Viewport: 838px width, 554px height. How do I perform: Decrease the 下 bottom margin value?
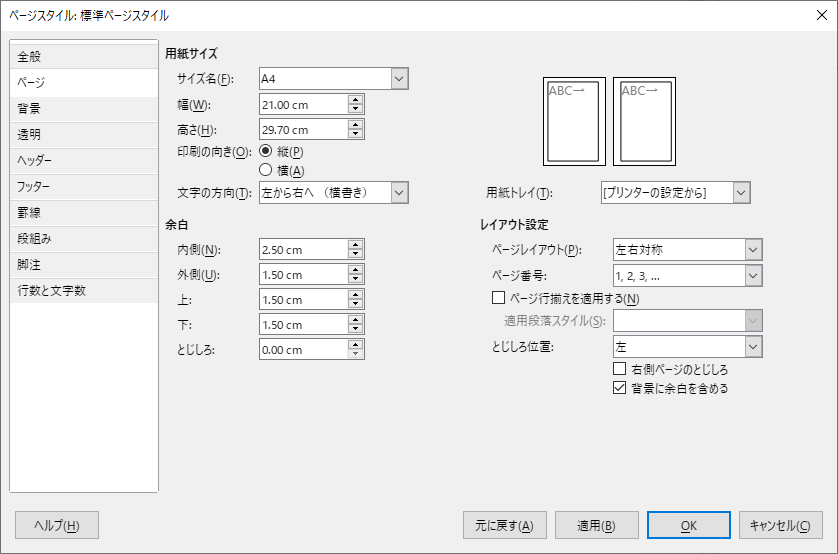(x=355, y=330)
